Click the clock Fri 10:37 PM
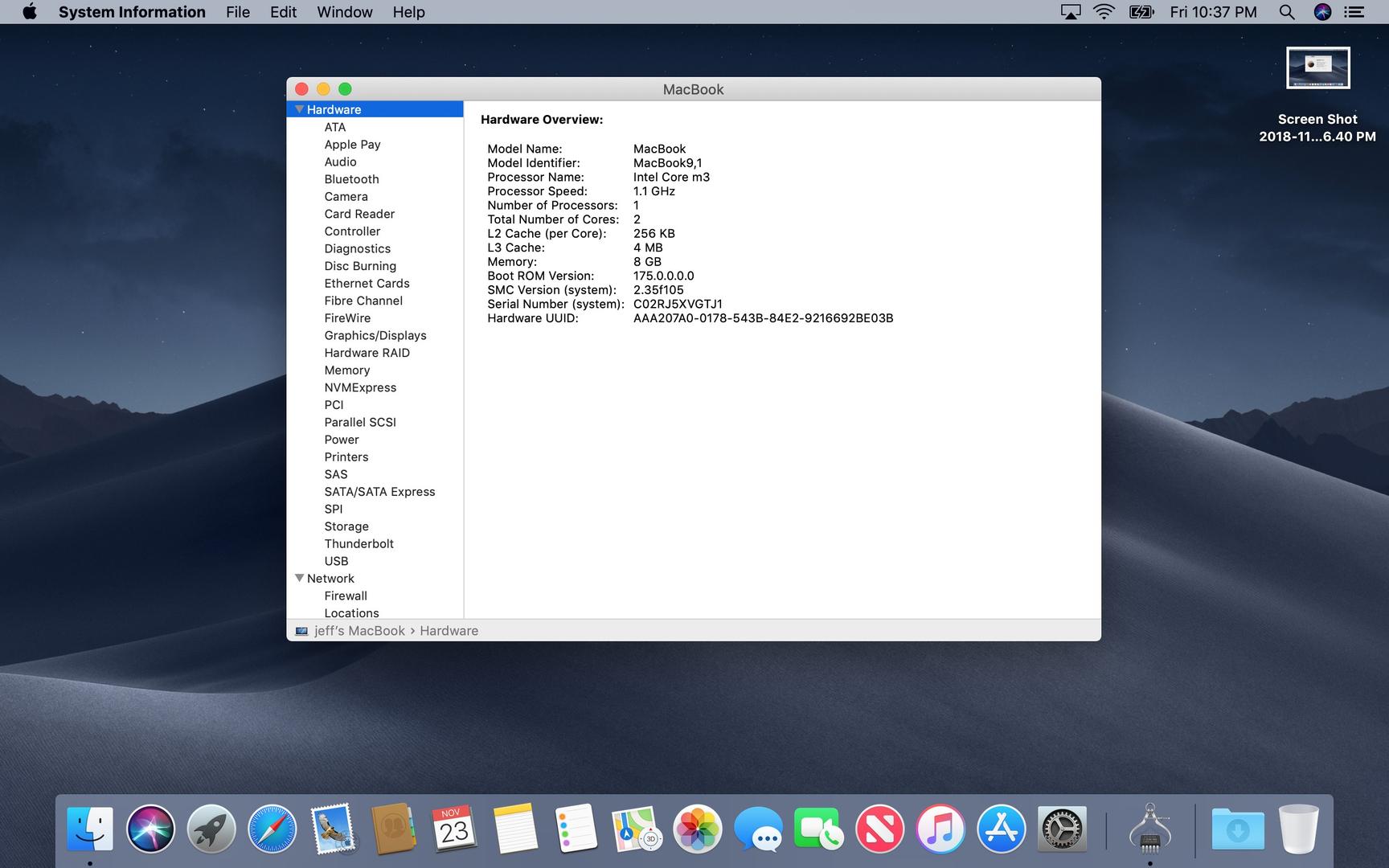Viewport: 1389px width, 868px height. 1213,12
